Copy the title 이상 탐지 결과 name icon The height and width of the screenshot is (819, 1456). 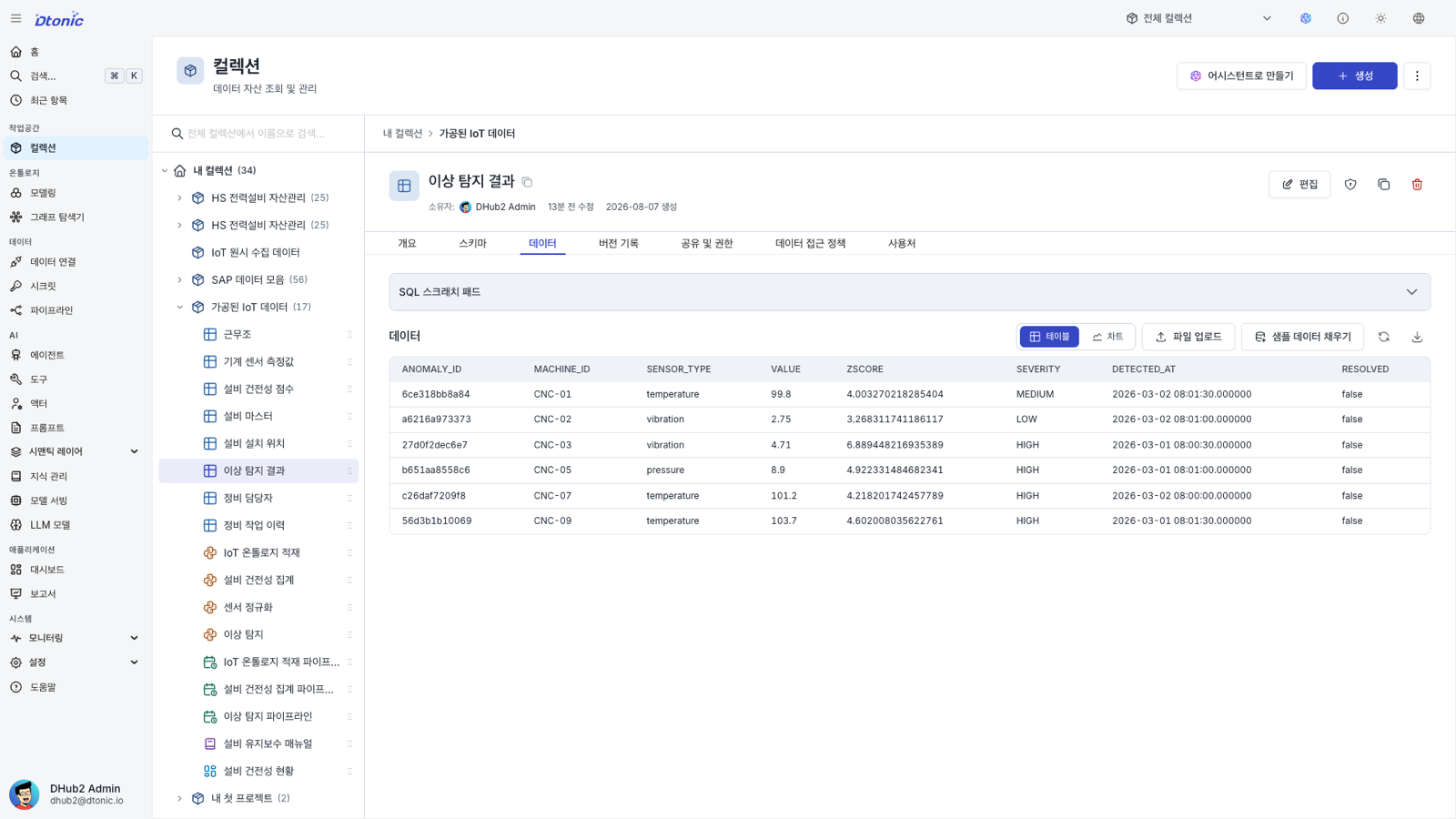[527, 182]
